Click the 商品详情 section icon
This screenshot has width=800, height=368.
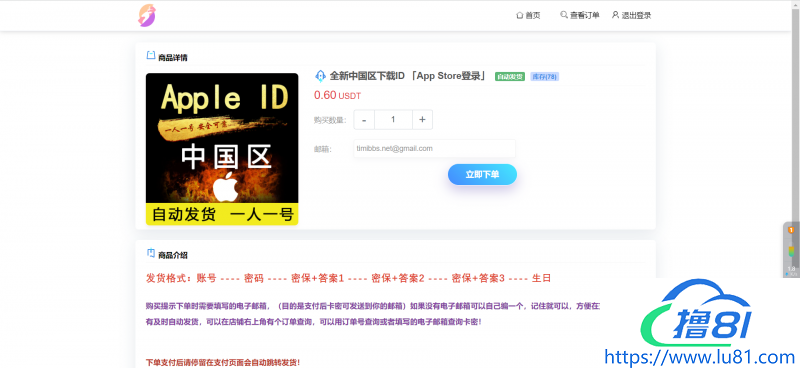click(x=151, y=55)
